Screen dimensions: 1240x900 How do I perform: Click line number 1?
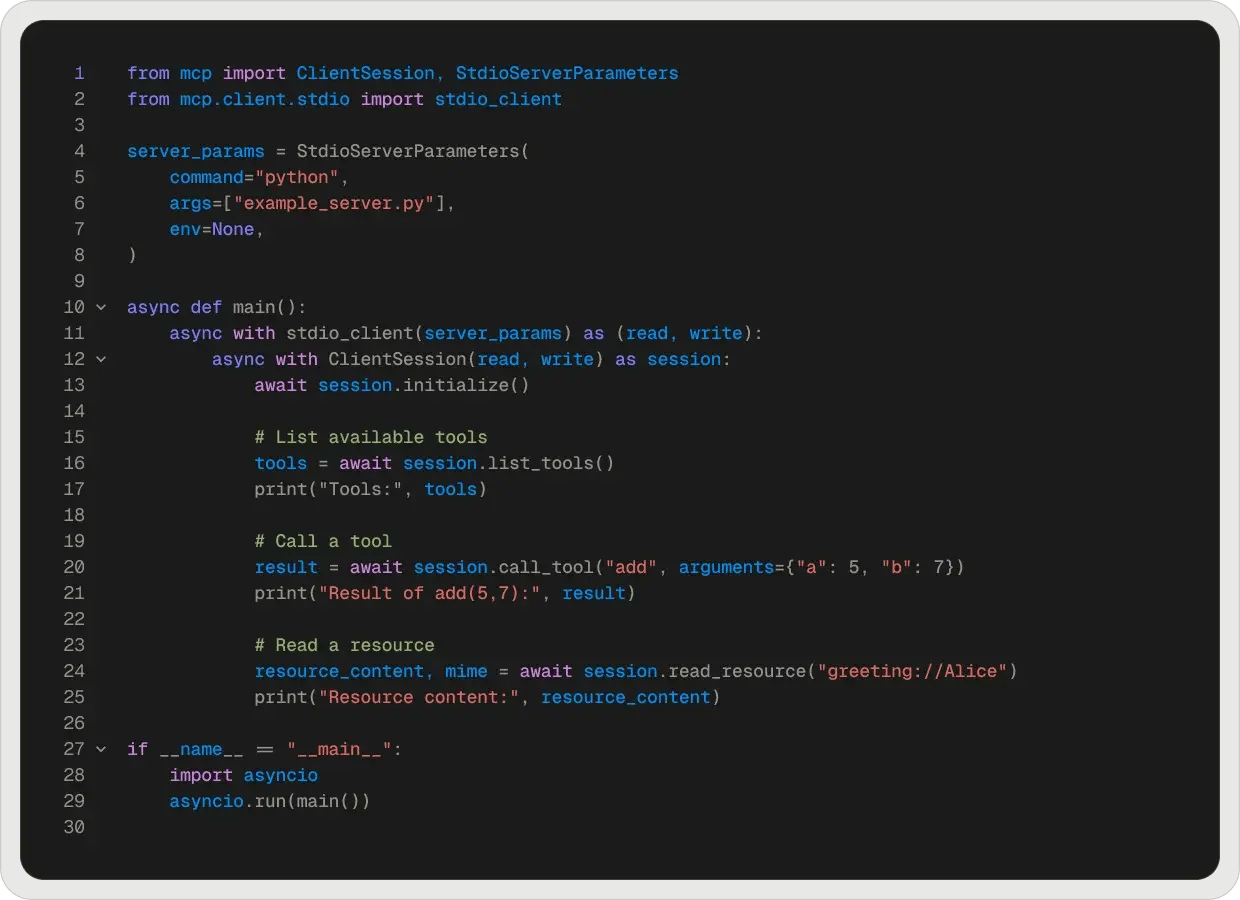[x=79, y=73]
